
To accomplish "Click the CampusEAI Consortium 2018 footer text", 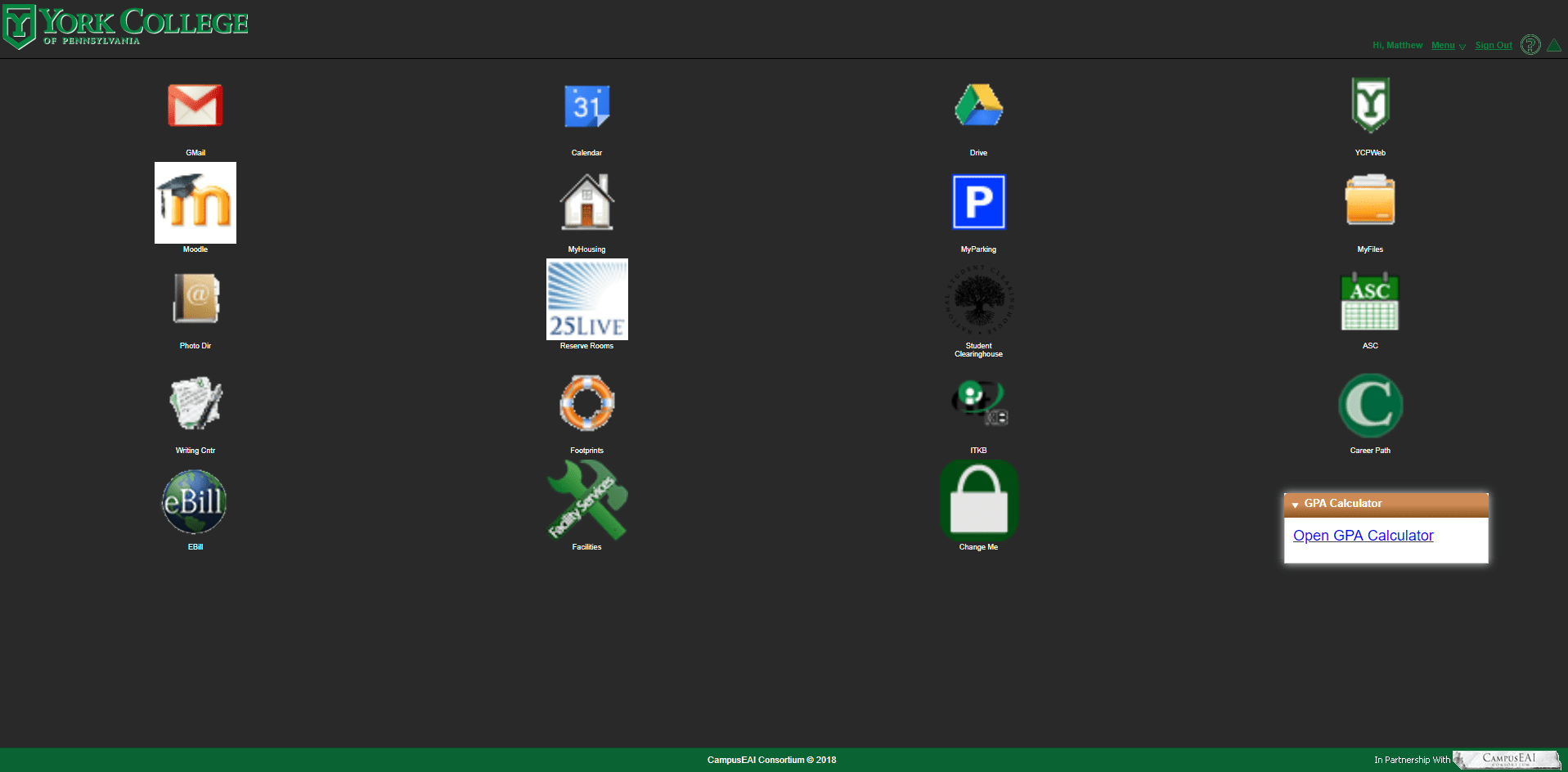I will 771,760.
